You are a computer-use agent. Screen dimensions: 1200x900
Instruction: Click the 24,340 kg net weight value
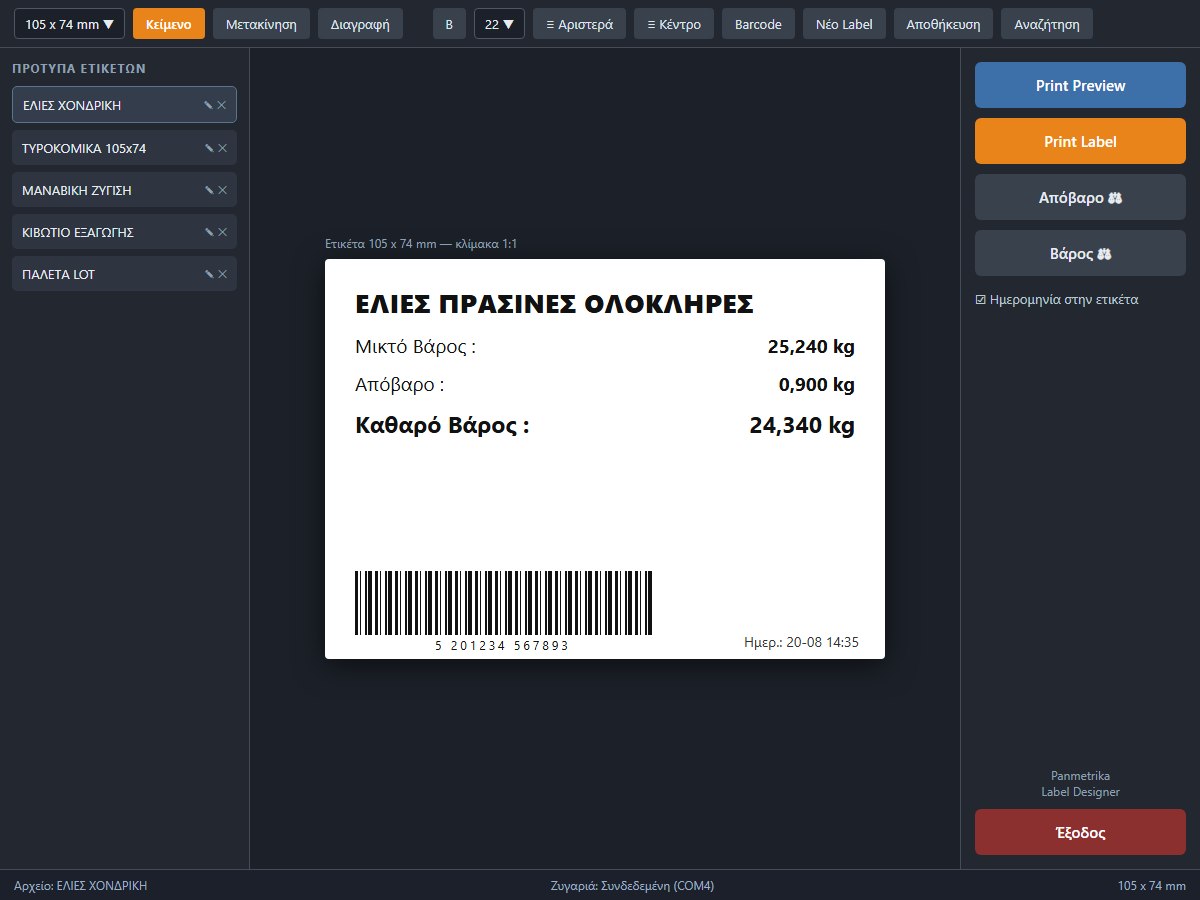802,426
